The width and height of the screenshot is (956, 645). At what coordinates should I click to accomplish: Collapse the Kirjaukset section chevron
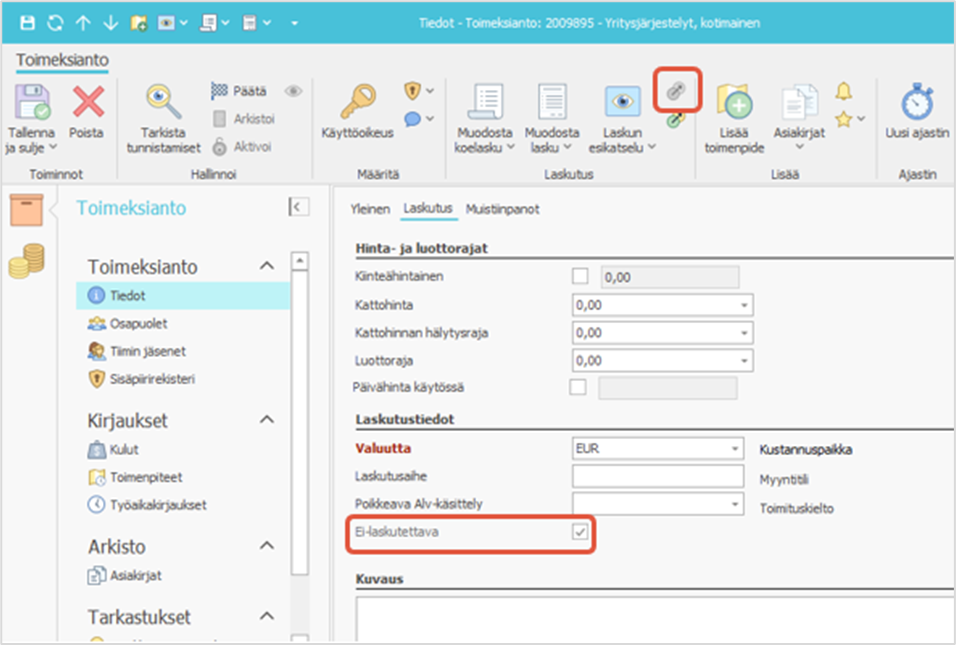[267, 420]
